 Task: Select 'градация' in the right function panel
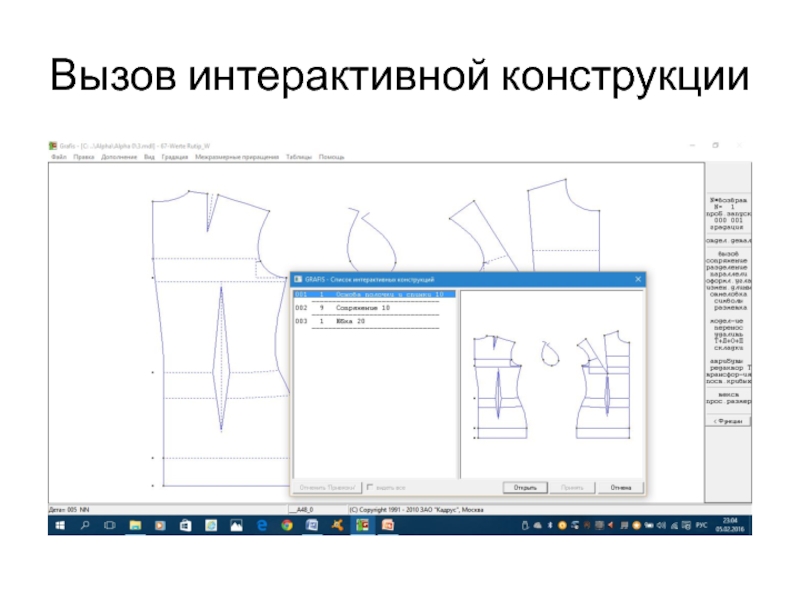click(728, 227)
